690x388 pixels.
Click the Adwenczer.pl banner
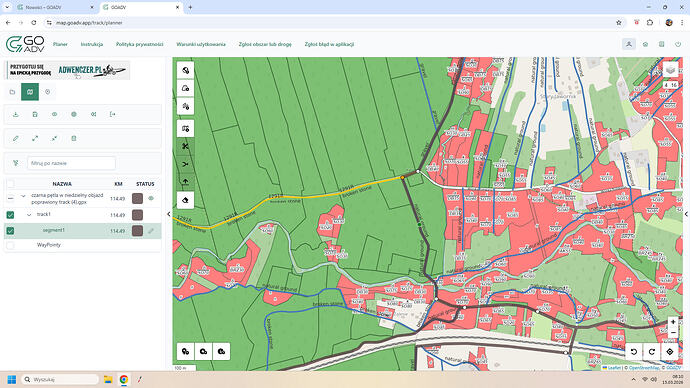[68, 70]
